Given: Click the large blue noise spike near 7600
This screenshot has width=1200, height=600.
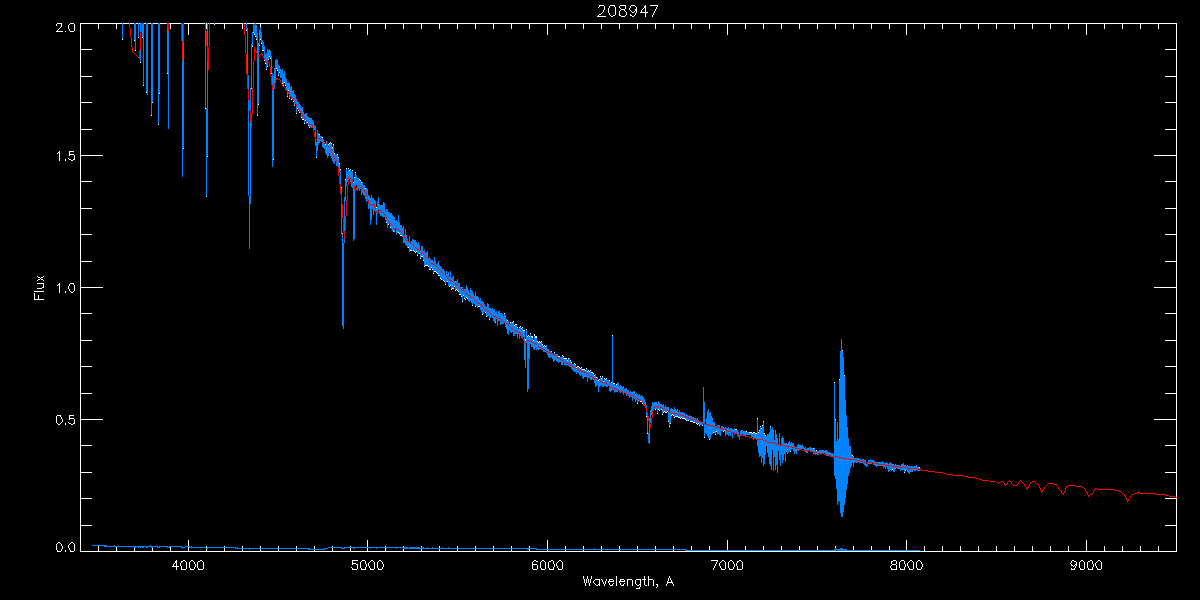Looking at the screenshot, I should point(842,428).
